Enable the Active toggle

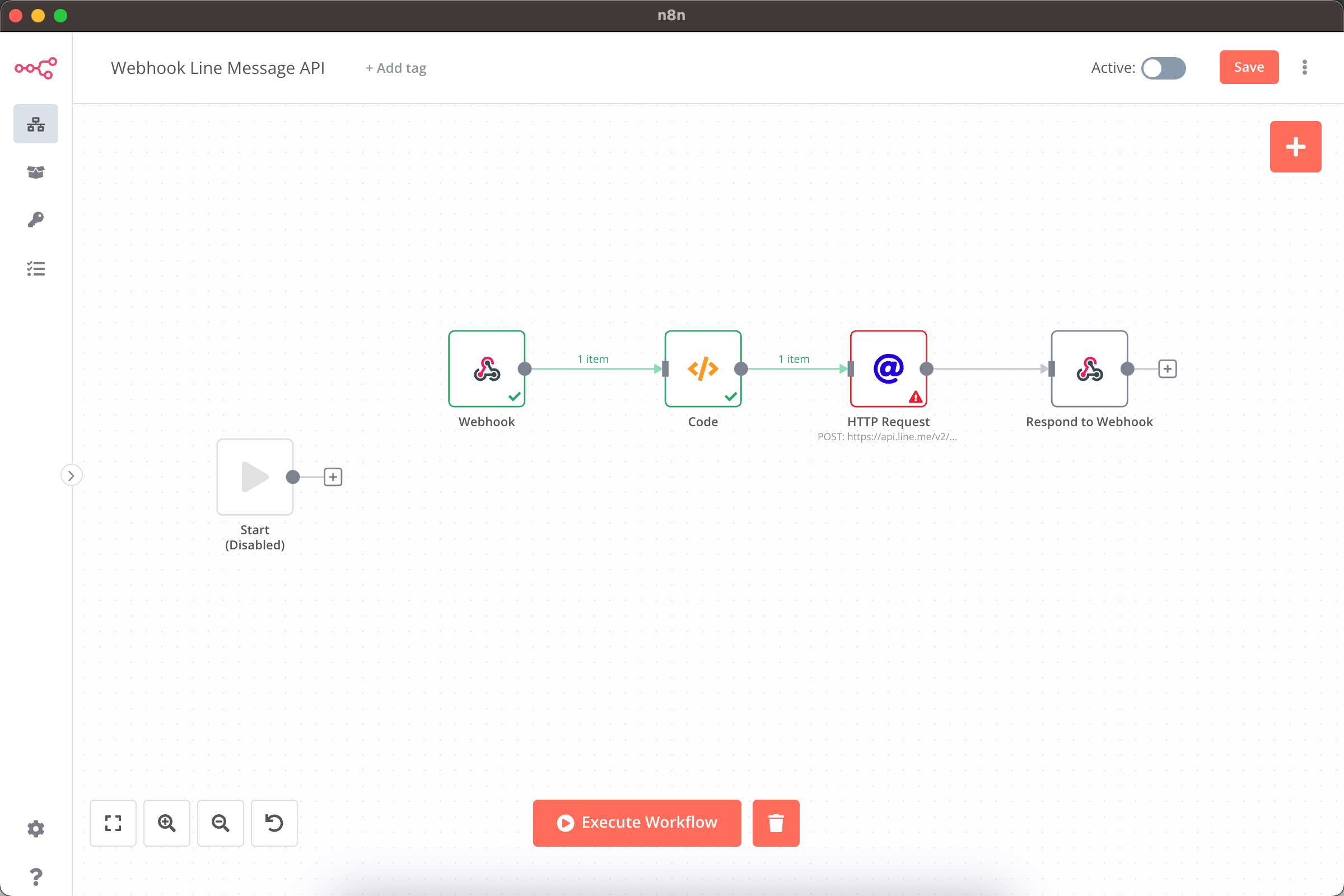1164,68
